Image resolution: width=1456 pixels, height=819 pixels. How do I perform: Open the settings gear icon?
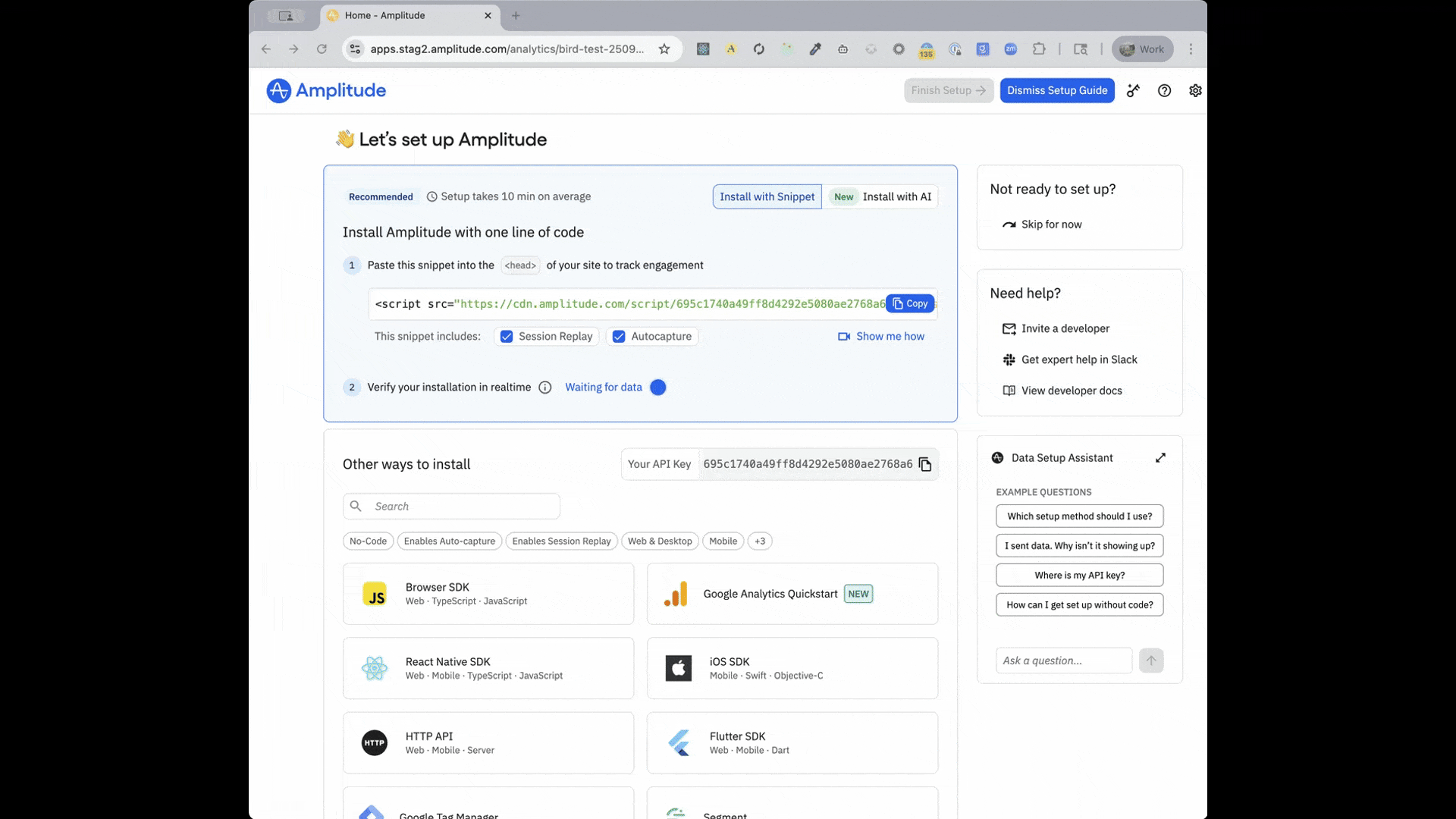tap(1195, 90)
